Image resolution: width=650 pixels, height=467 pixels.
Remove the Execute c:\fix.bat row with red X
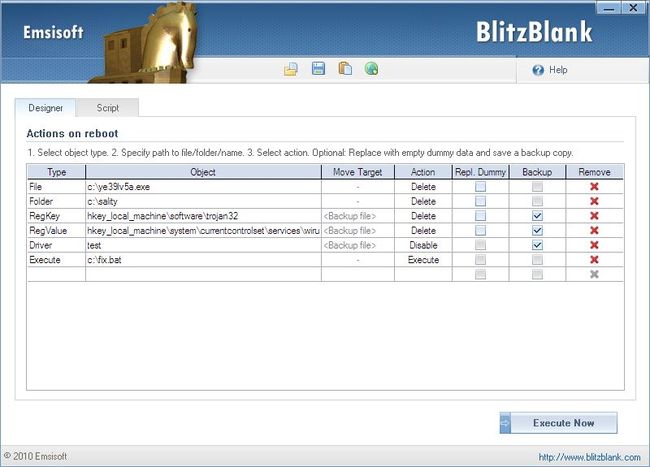tap(594, 259)
